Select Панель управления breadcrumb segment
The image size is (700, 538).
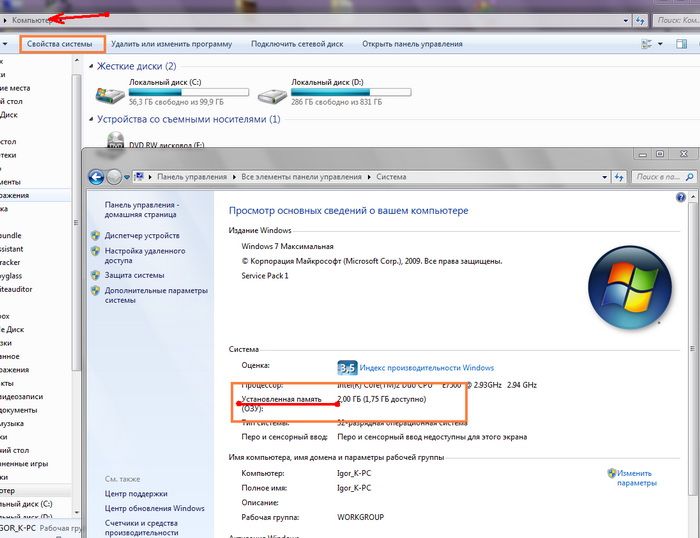point(192,177)
